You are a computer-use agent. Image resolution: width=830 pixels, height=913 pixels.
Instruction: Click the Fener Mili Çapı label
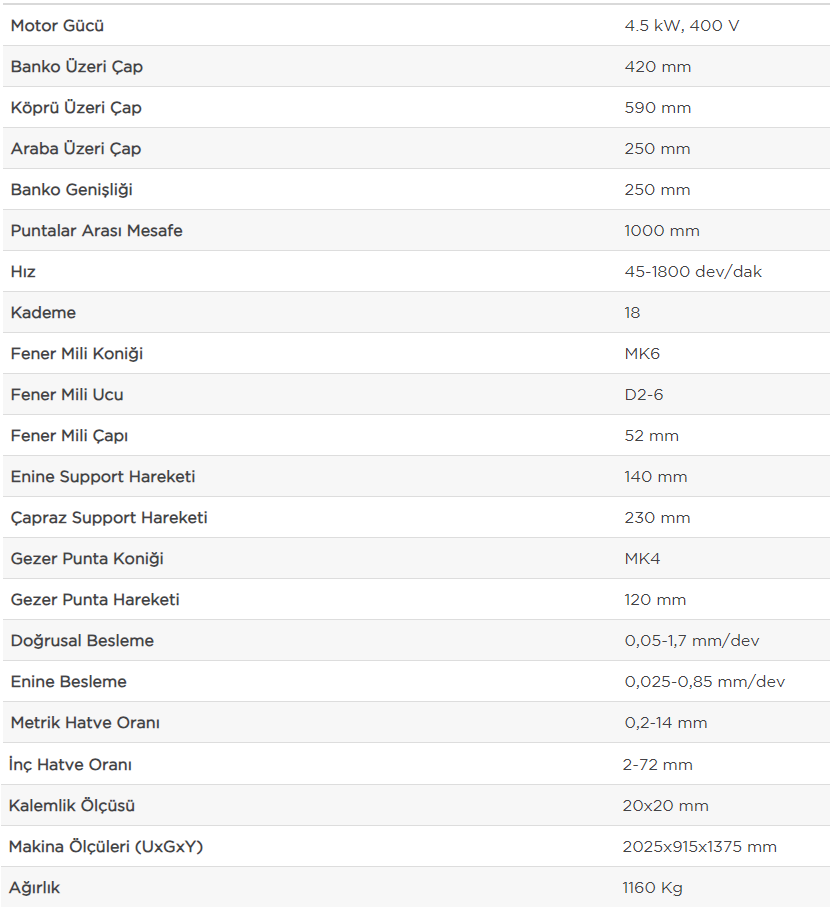[69, 436]
